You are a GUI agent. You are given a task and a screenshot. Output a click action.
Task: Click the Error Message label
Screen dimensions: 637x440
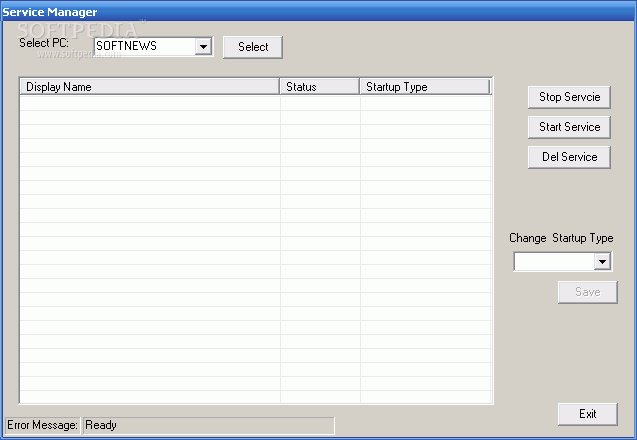tap(42, 425)
